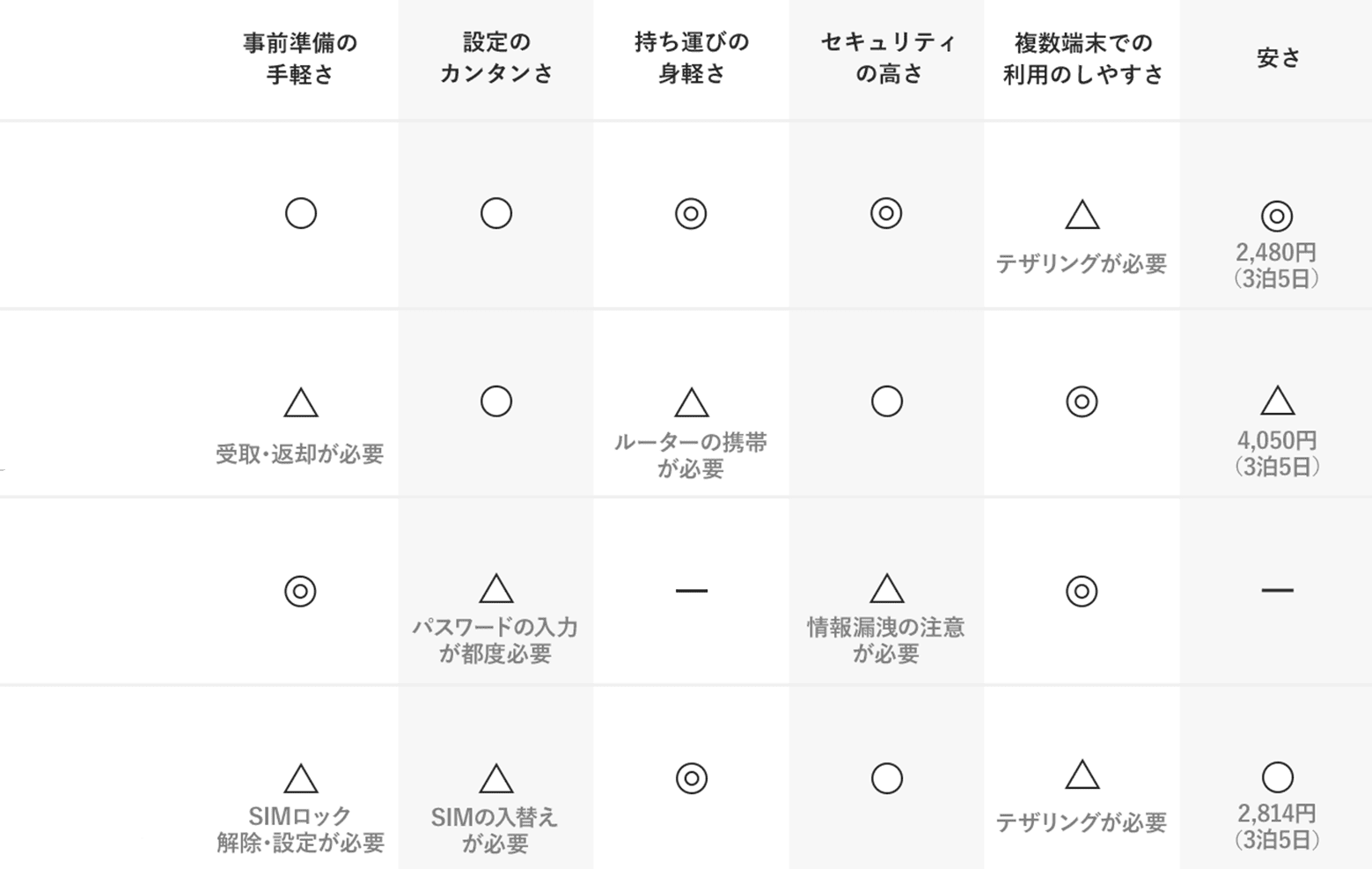Image resolution: width=1372 pixels, height=869 pixels.
Task: Click the triangle above SIMの入替えが必要
Action: click(x=496, y=779)
